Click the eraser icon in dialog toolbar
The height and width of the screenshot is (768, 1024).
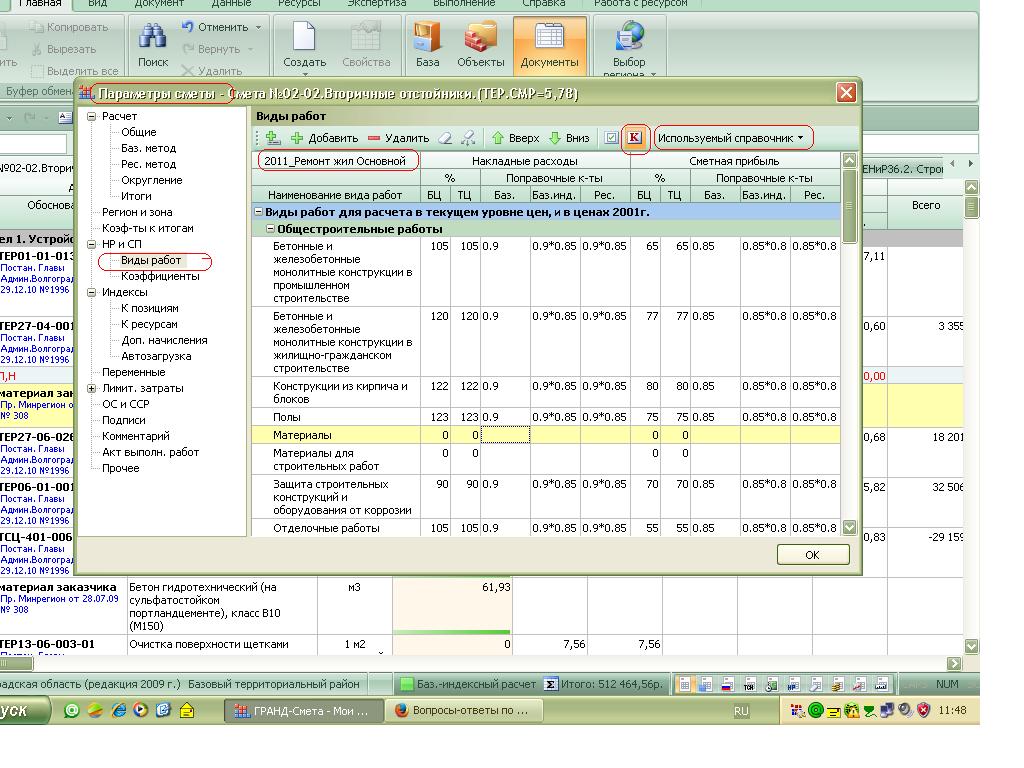coord(446,138)
